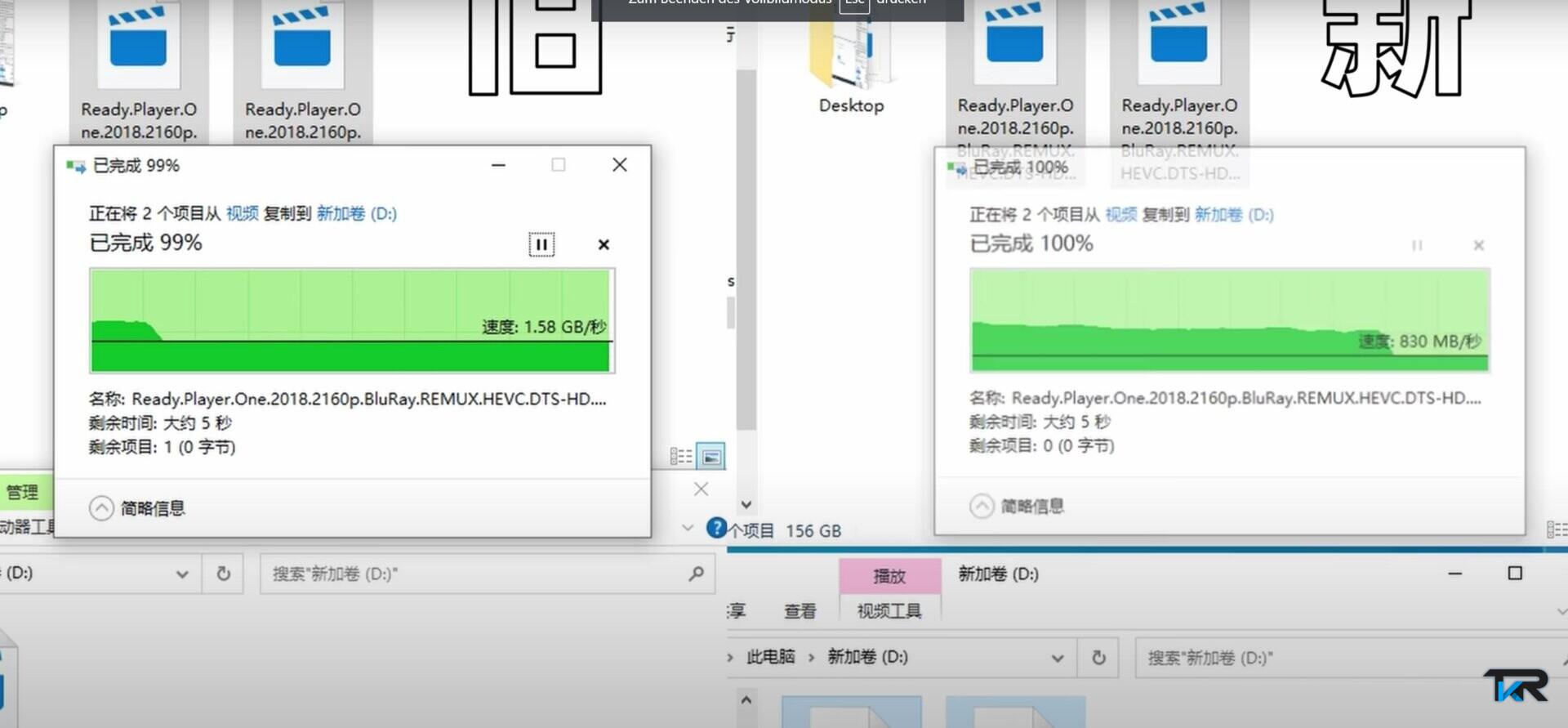Image resolution: width=1568 pixels, height=728 pixels.
Task: Expand the chevron after 此电脑 in breadcrumb
Action: pos(811,657)
